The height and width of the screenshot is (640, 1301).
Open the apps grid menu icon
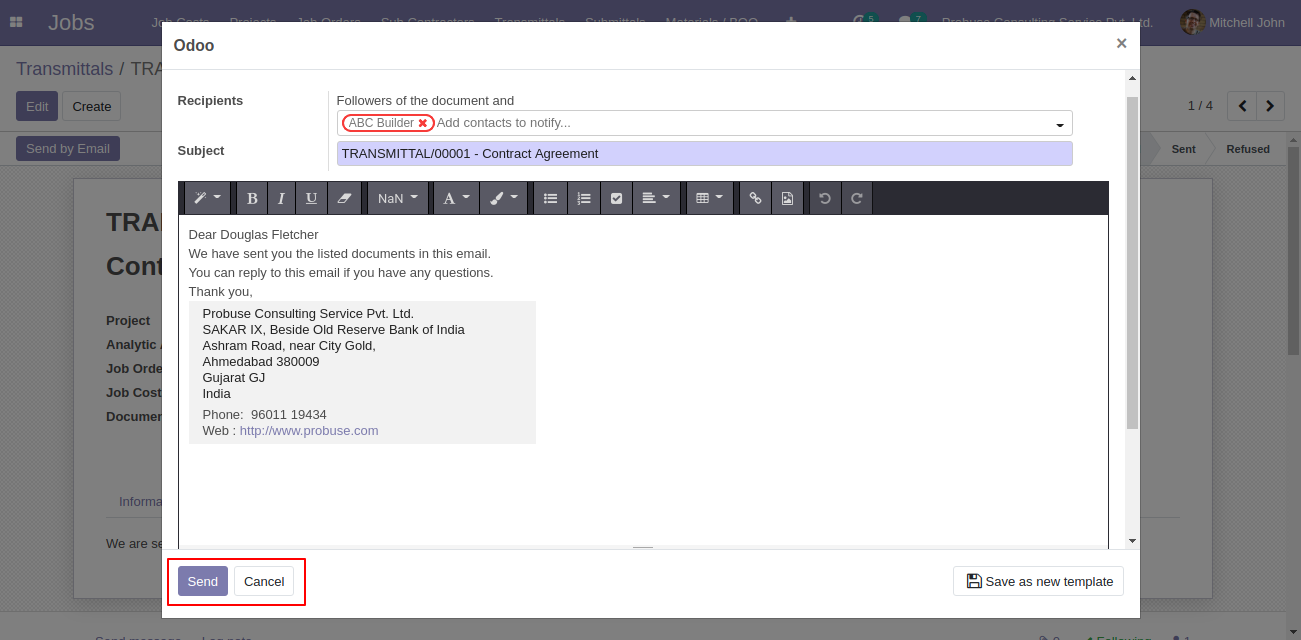(x=16, y=22)
